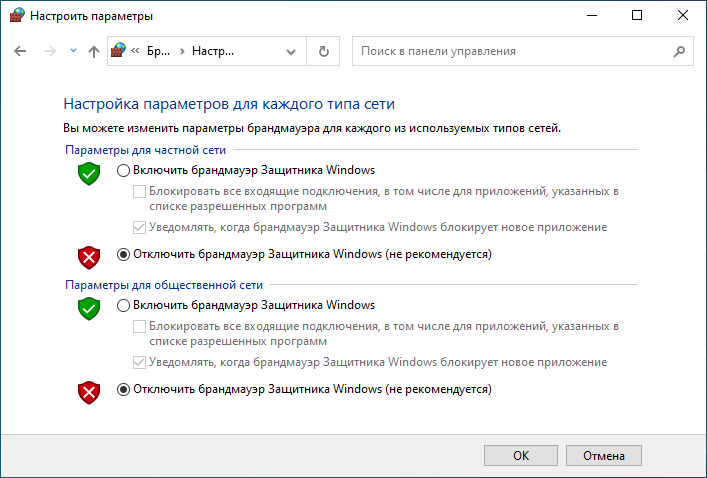Select the "Бр..." breadcrumb segment
The height and width of the screenshot is (478, 707).
pyautogui.click(x=158, y=51)
